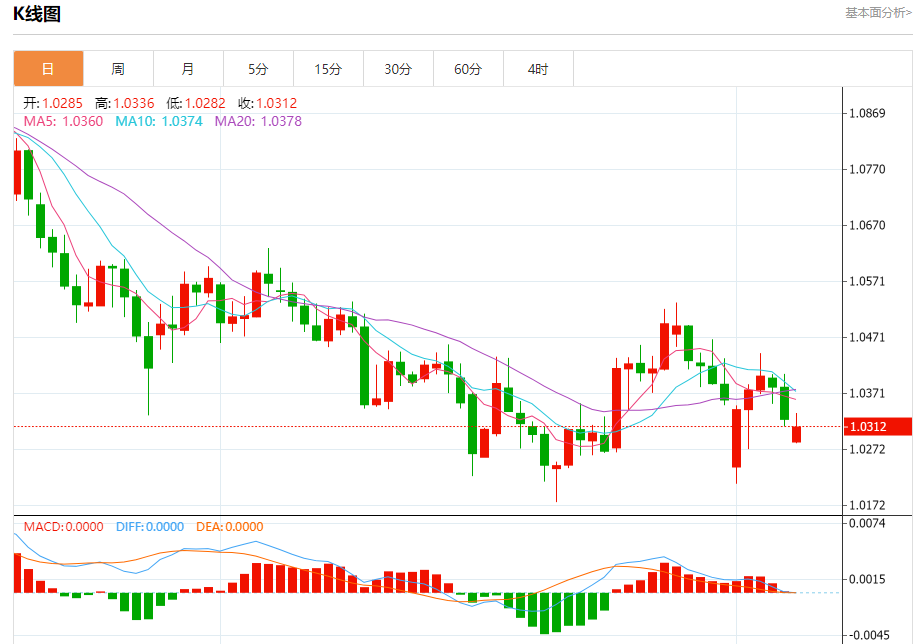Click the 0.0015 MACD axis label

[867, 580]
